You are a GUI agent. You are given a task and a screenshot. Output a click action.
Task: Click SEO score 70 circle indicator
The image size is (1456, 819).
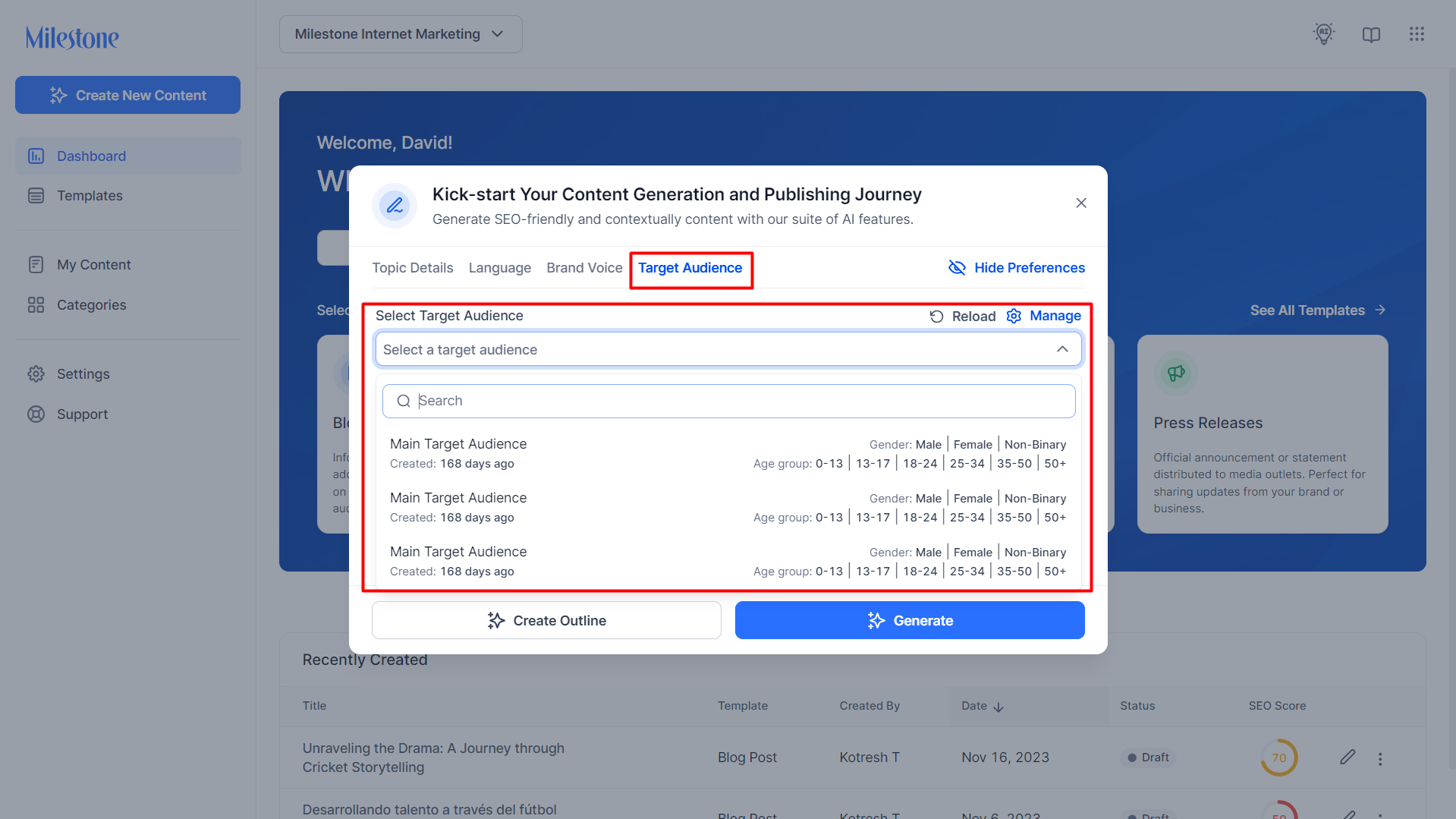pos(1278,758)
